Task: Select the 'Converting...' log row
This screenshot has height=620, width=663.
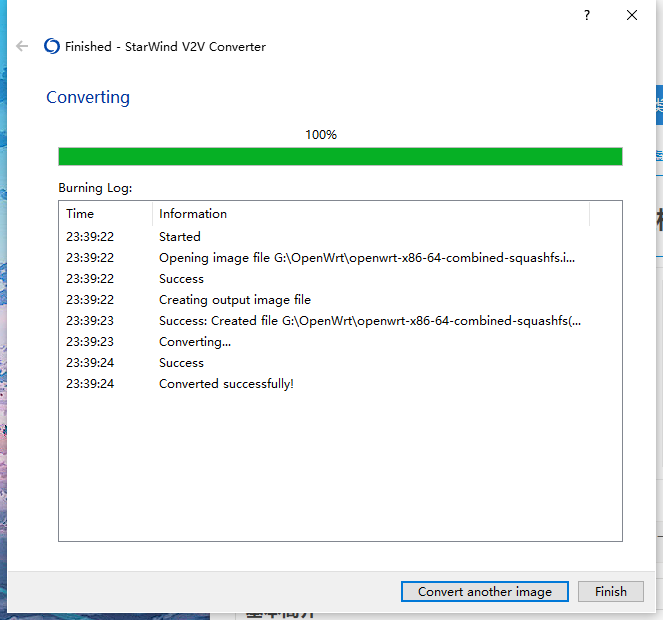Action: [x=340, y=342]
